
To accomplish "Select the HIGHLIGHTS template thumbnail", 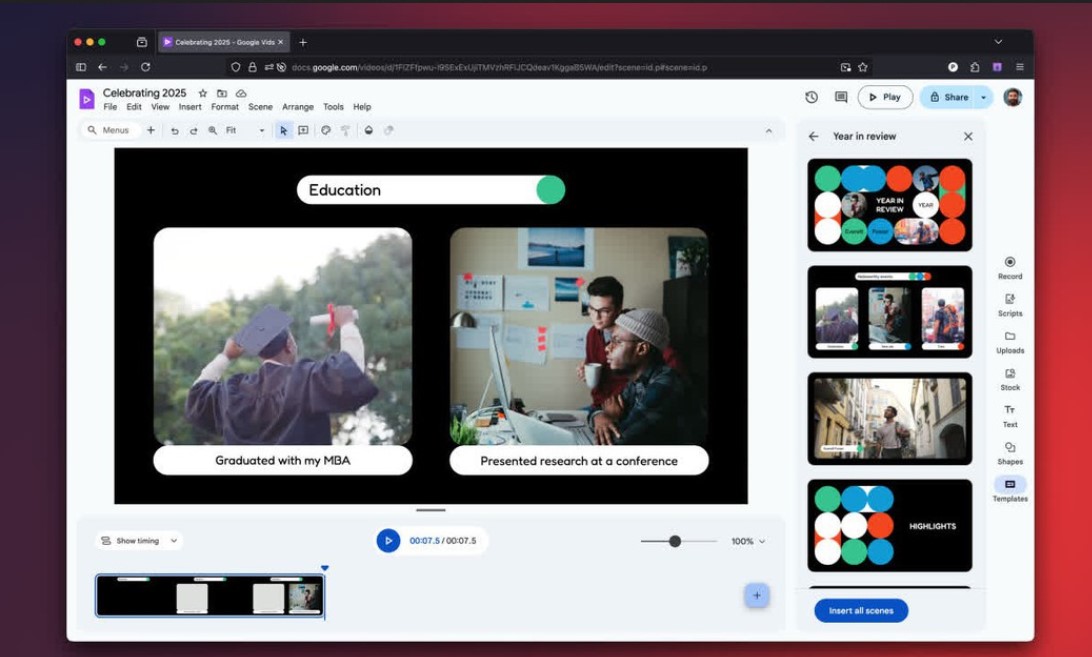I will tap(889, 525).
